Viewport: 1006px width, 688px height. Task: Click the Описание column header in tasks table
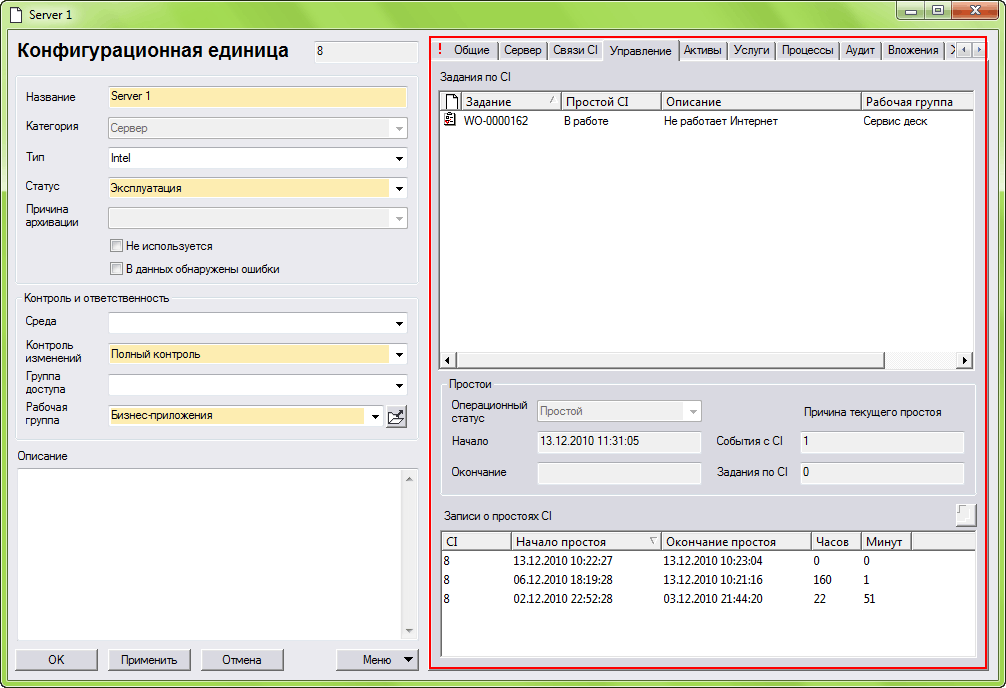pos(761,101)
